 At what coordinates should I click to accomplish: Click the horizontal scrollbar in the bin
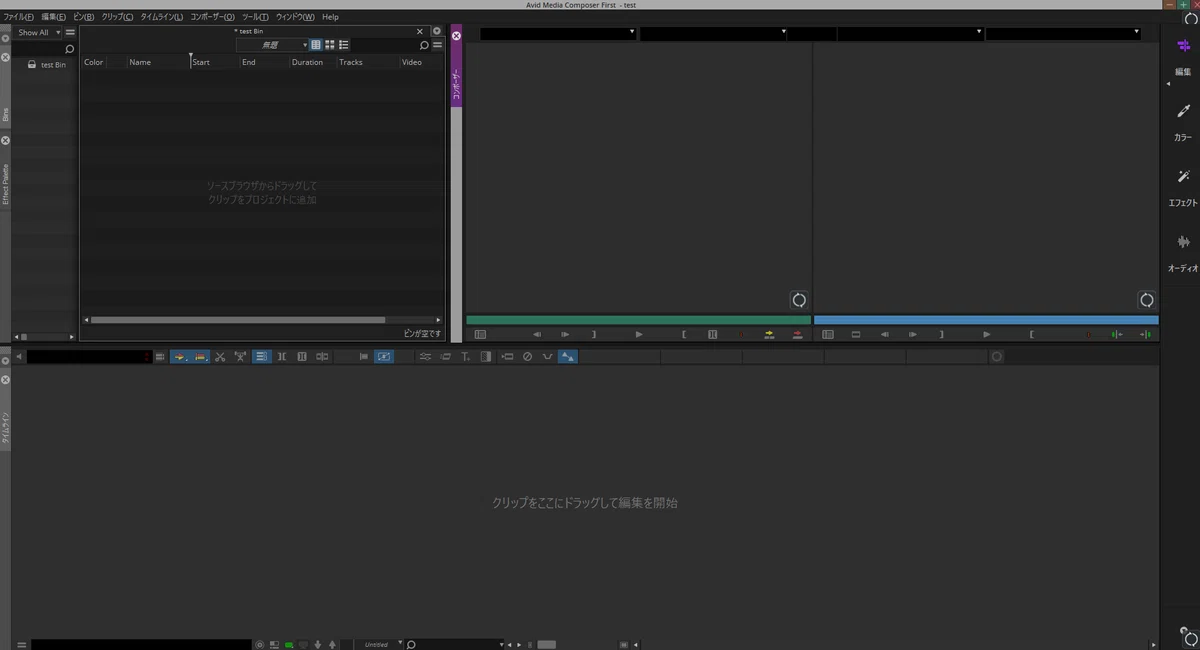click(238, 320)
